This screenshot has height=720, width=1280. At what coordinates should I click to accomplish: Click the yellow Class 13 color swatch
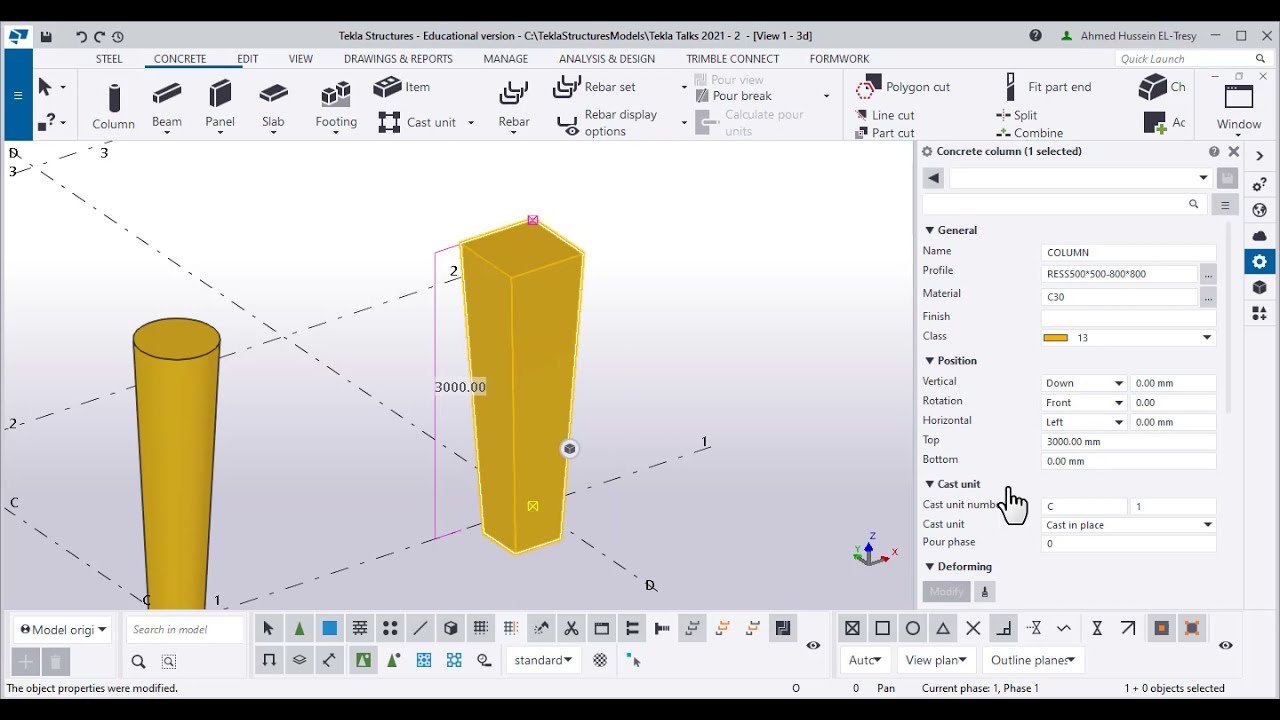(1055, 338)
